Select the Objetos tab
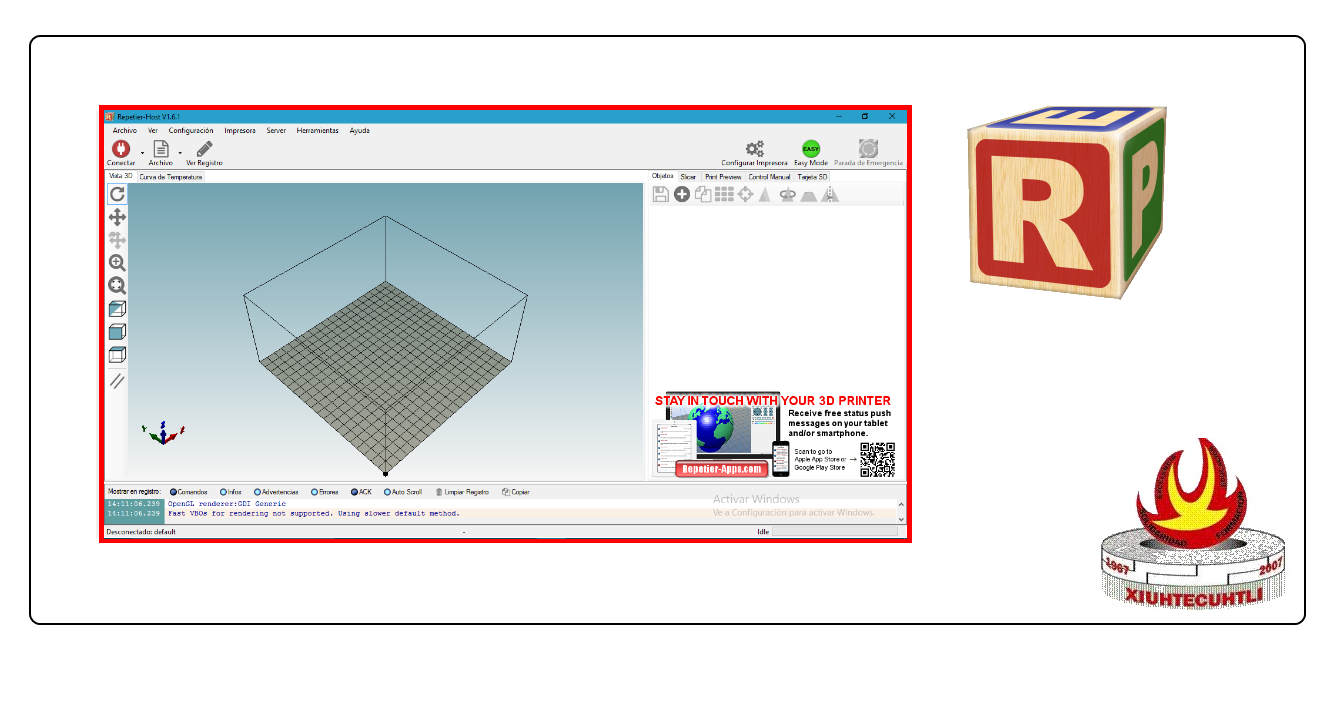Screen dimensions: 1340x722 [x=663, y=176]
